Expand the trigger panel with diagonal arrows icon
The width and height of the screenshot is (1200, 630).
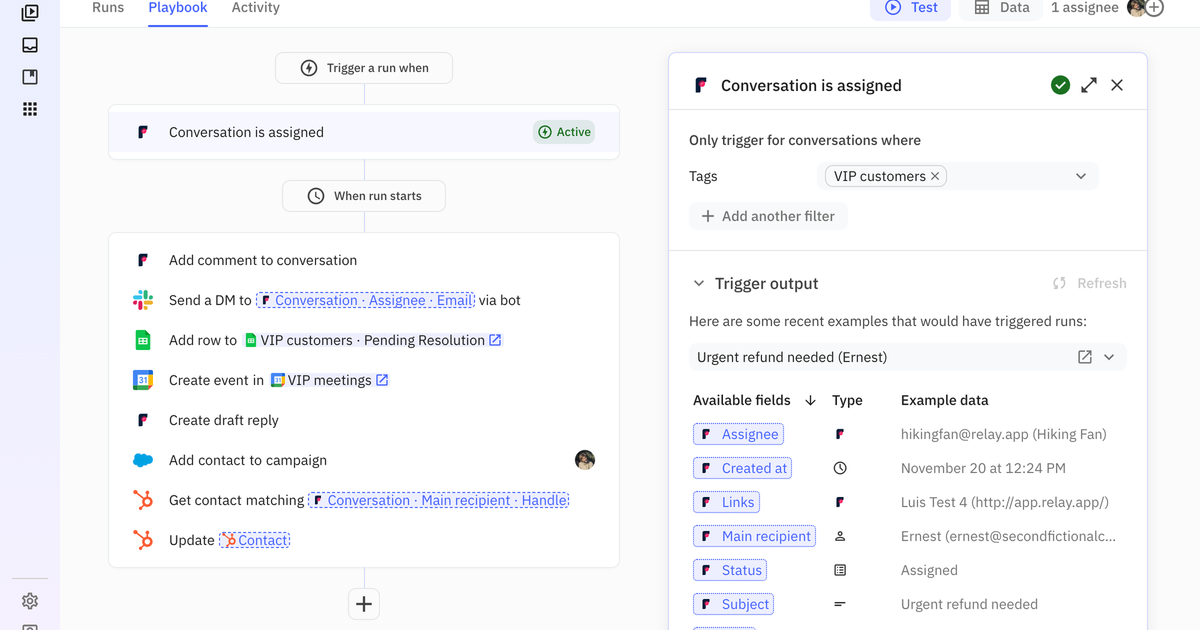pyautogui.click(x=1088, y=85)
